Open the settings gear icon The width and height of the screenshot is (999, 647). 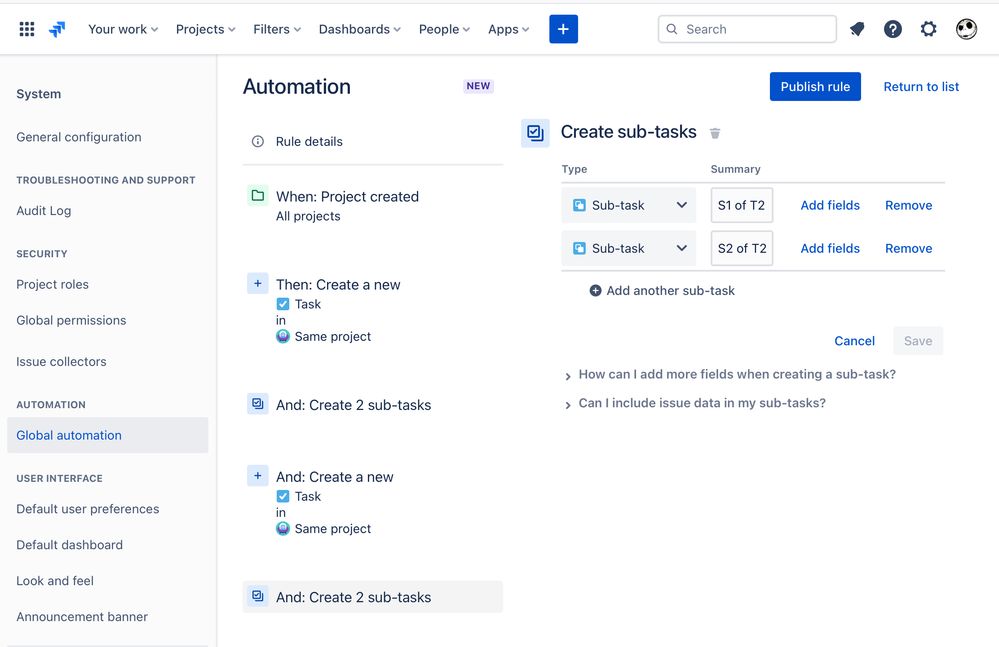tap(929, 29)
